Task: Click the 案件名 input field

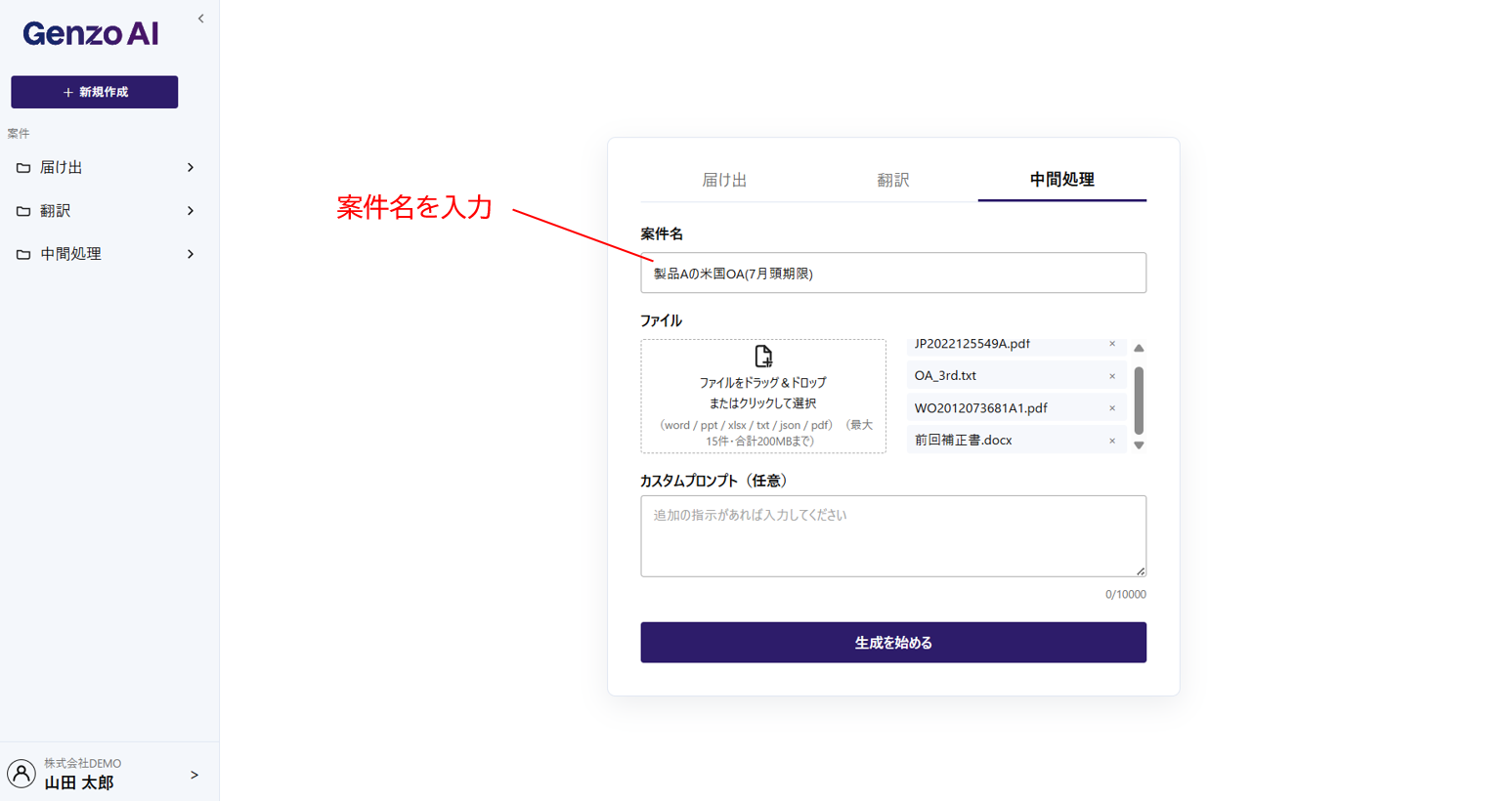Action: (893, 274)
